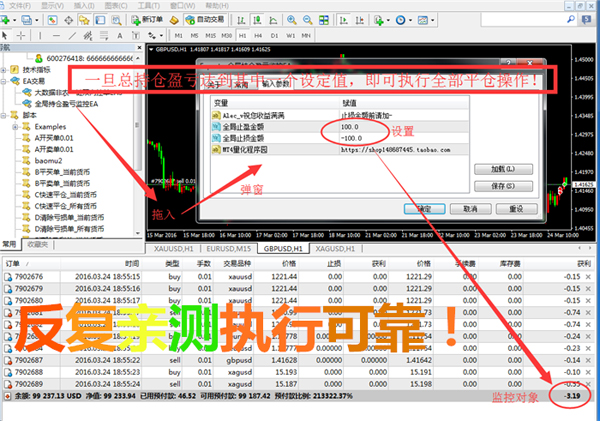
Task: Open the 显示(V) menu
Action: point(52,5)
